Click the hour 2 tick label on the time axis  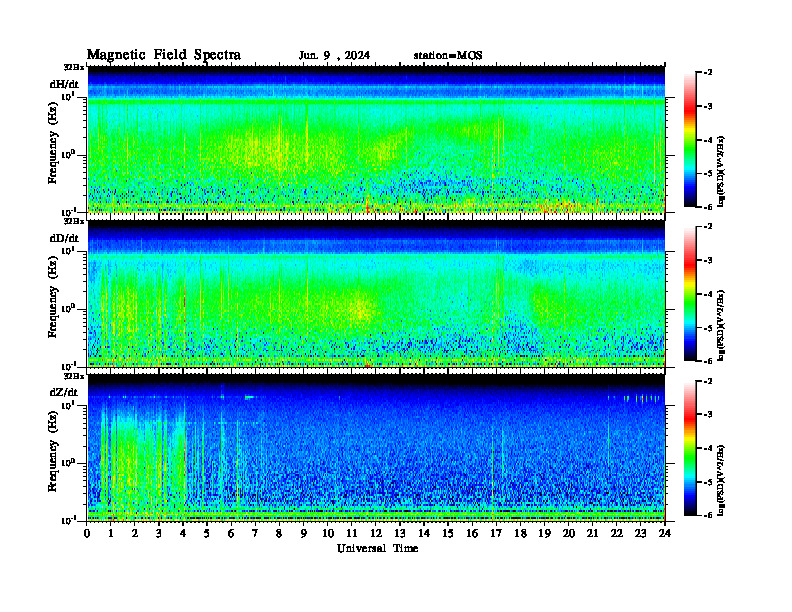click(135, 533)
